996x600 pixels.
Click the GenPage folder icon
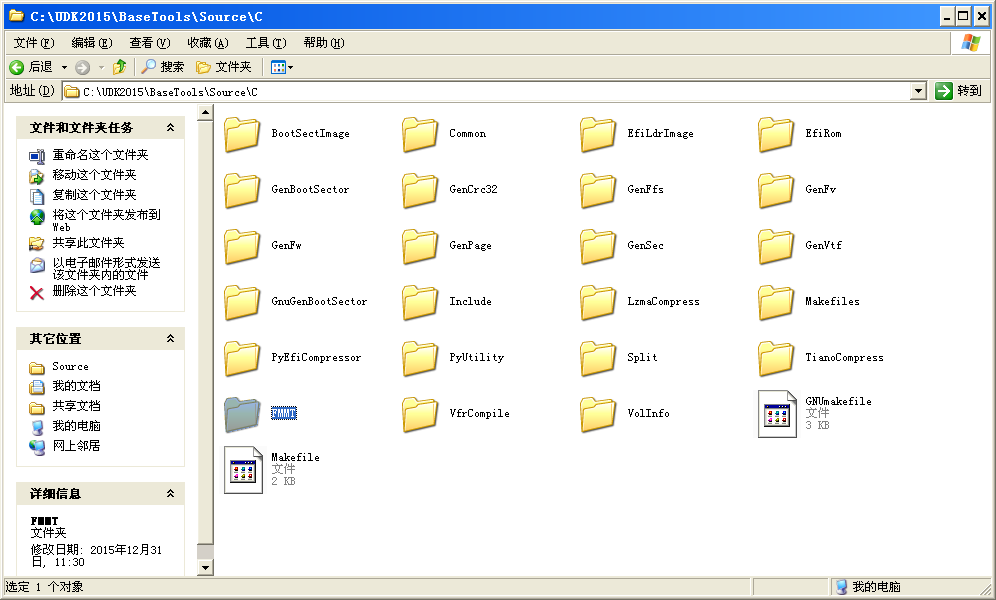(420, 246)
